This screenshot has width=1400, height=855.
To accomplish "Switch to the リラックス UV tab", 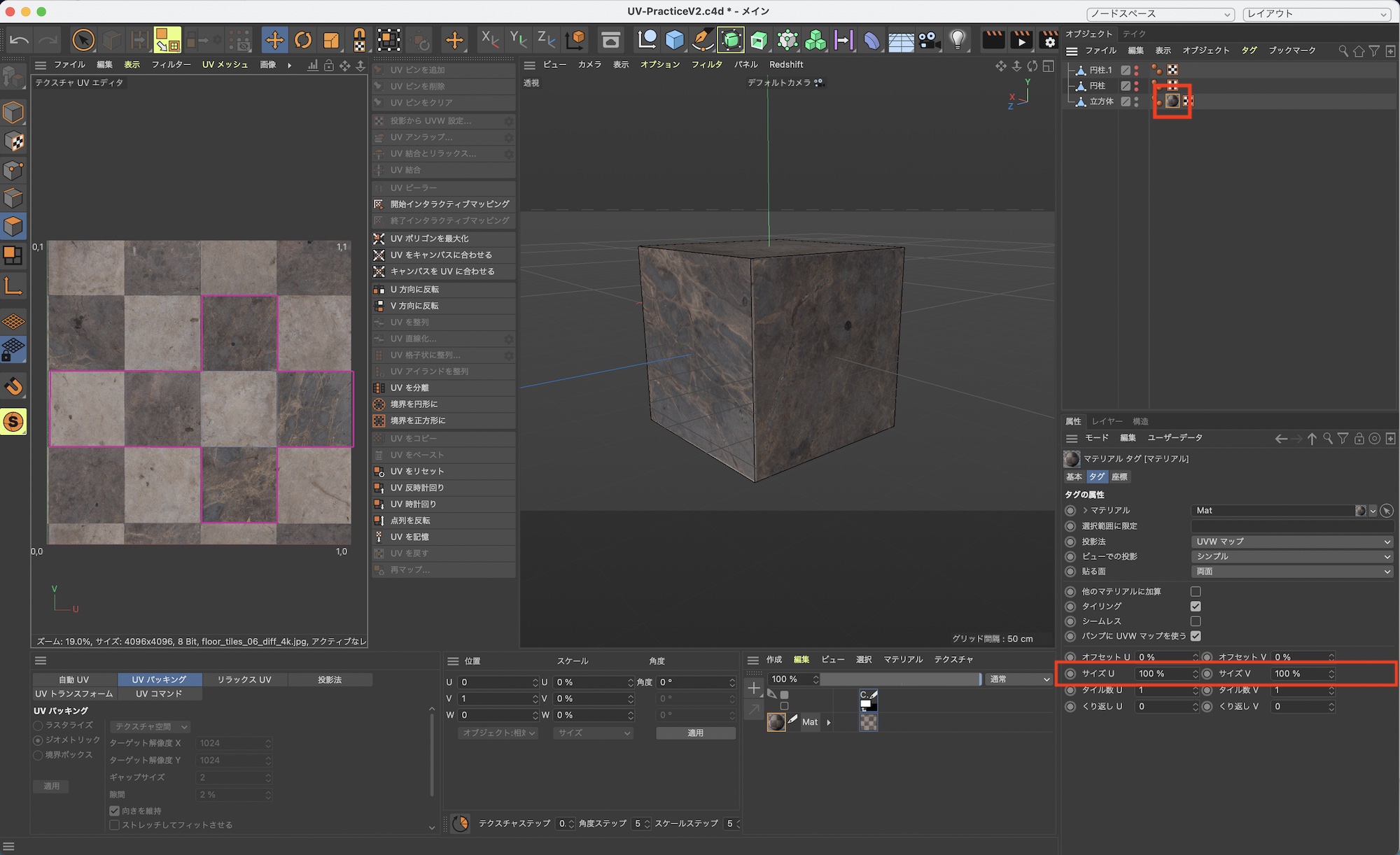I will tap(244, 679).
